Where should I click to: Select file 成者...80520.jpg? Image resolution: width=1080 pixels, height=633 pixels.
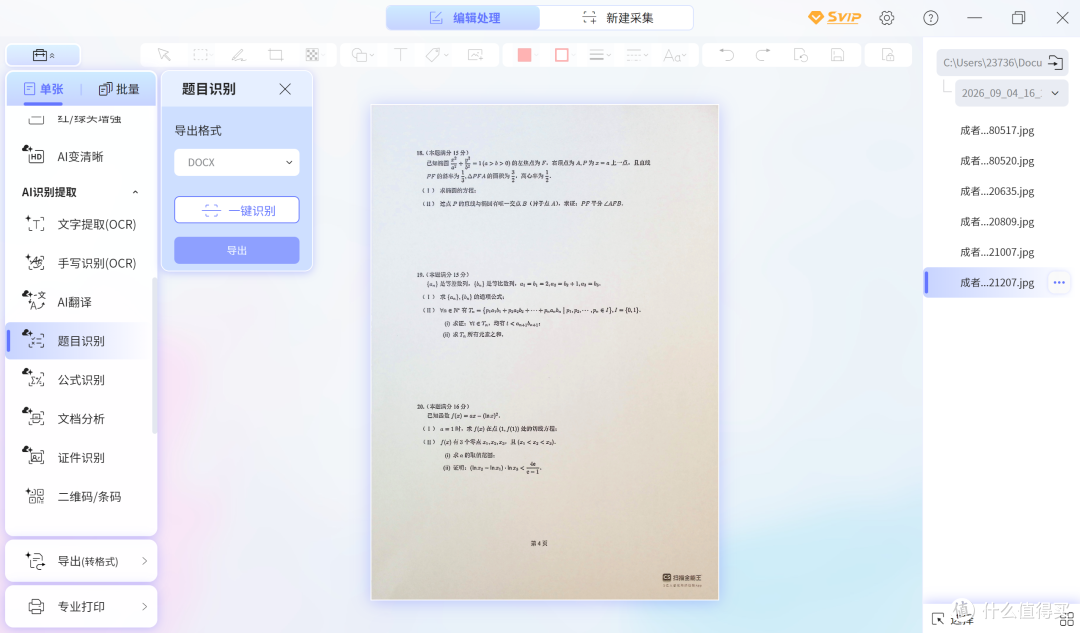click(997, 160)
